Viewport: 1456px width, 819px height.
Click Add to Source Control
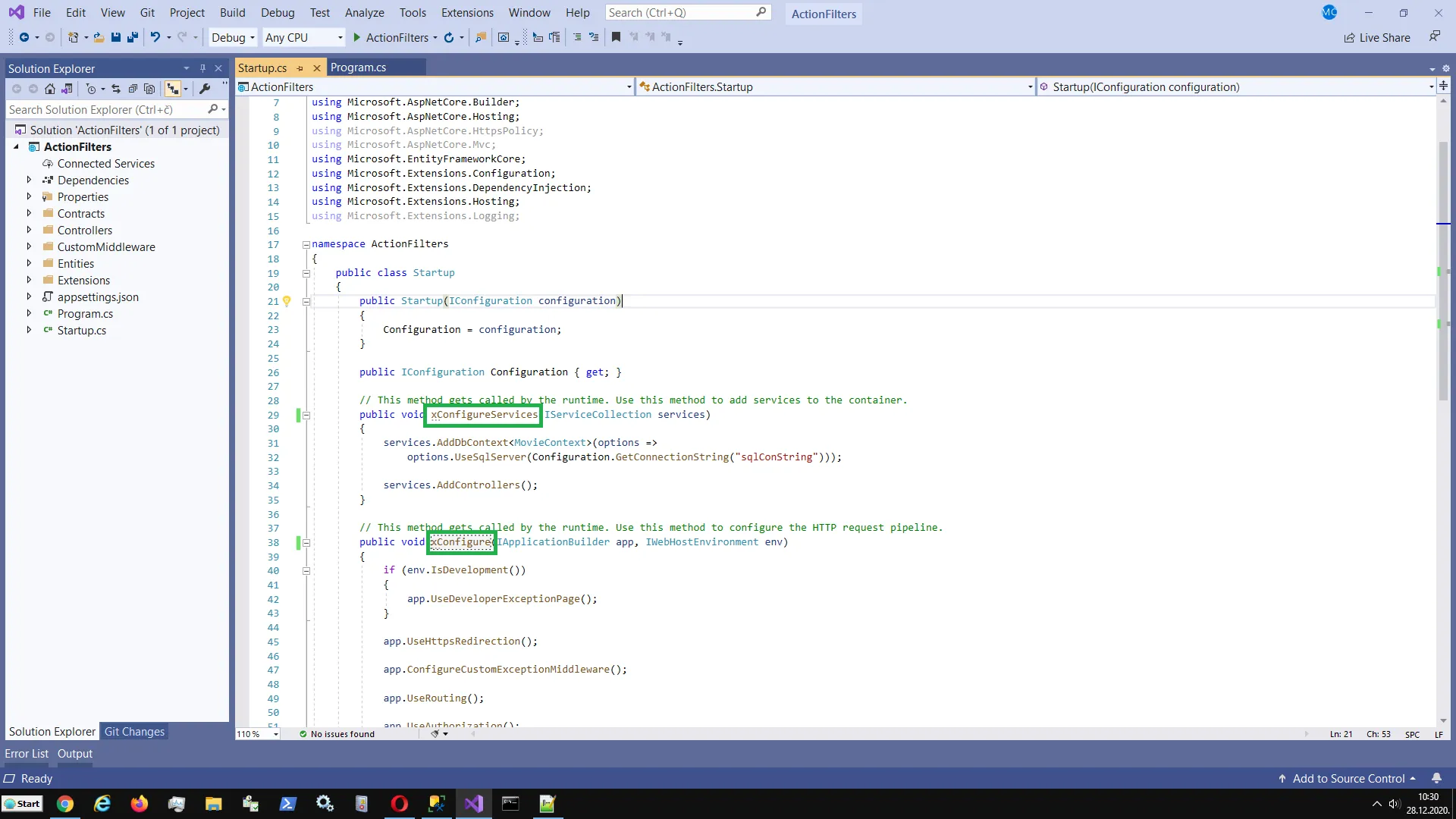(x=1348, y=779)
